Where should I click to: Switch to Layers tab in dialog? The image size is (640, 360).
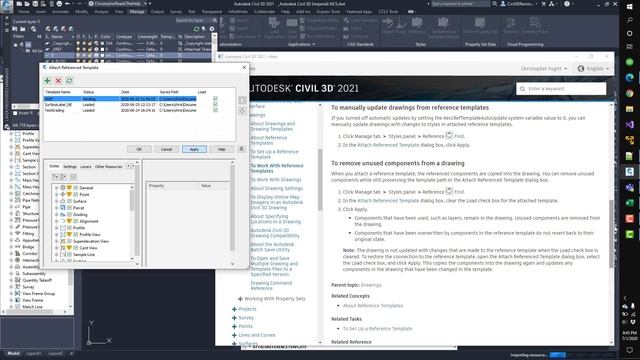(86, 167)
